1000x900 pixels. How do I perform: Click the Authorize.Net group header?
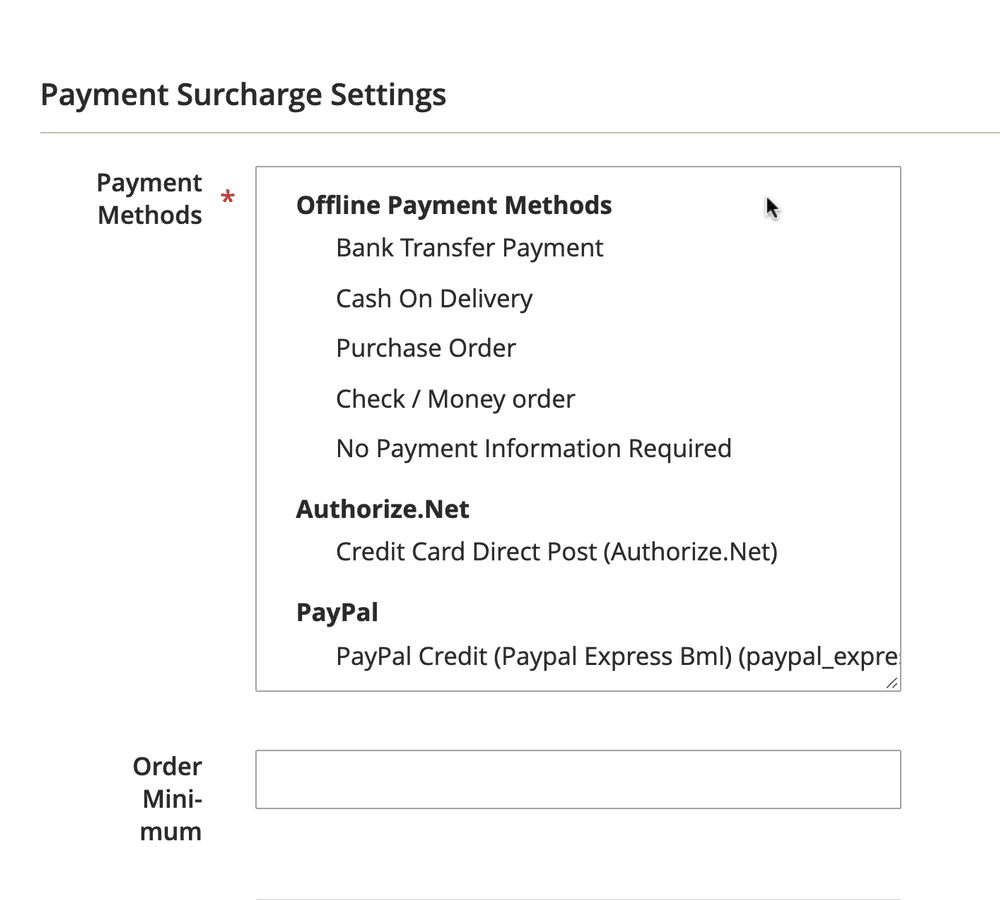click(382, 510)
